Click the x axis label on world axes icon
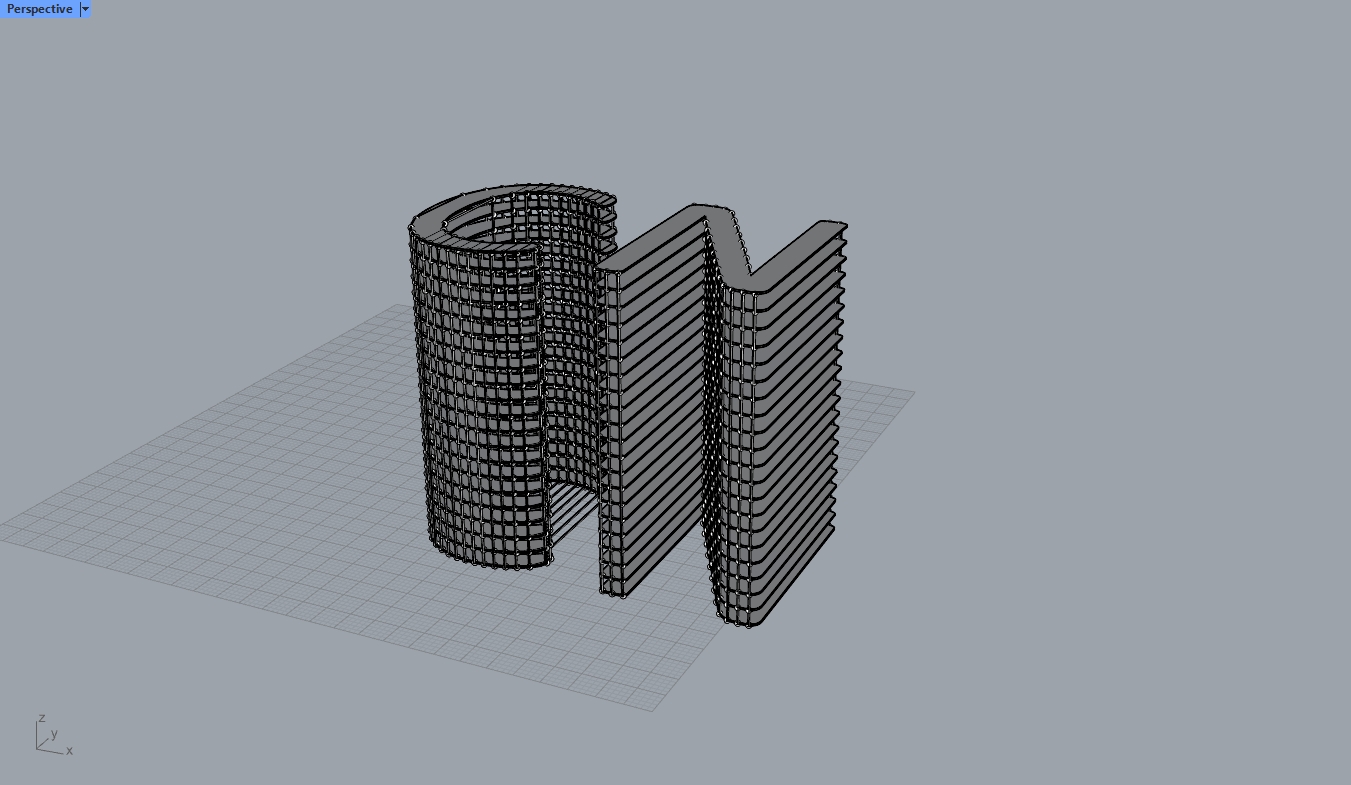Viewport: 1351px width, 785px height. [68, 751]
